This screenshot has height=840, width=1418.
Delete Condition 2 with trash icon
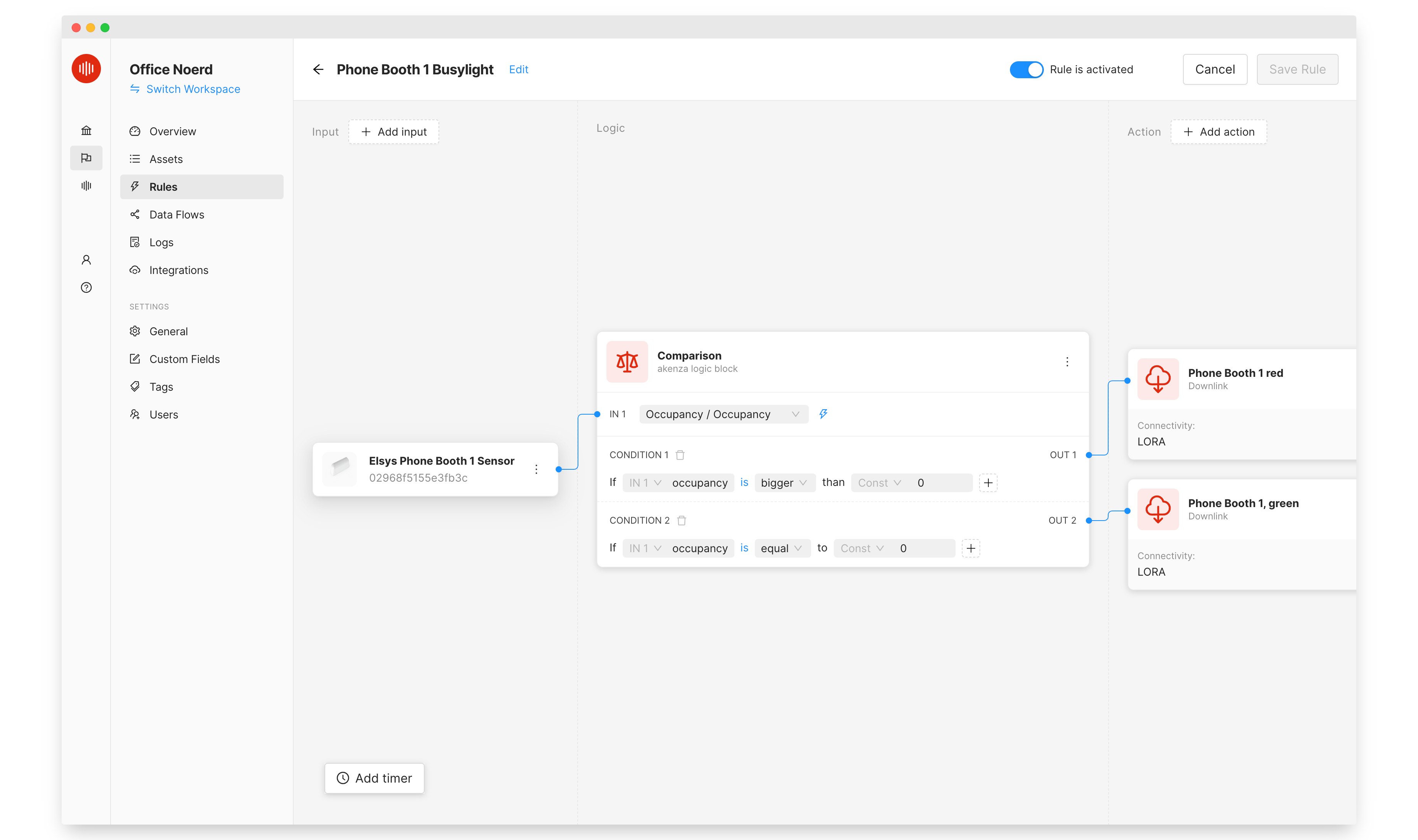(x=682, y=520)
